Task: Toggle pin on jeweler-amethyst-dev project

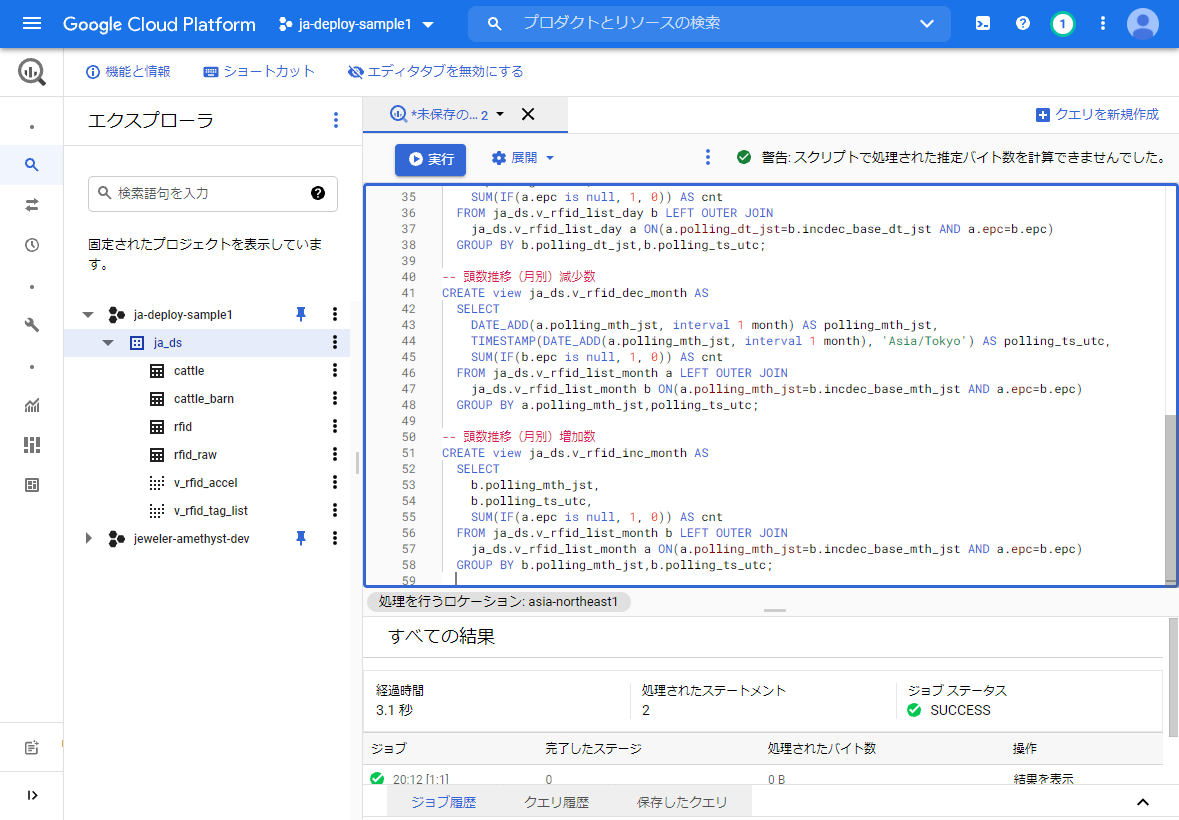Action: coord(300,539)
